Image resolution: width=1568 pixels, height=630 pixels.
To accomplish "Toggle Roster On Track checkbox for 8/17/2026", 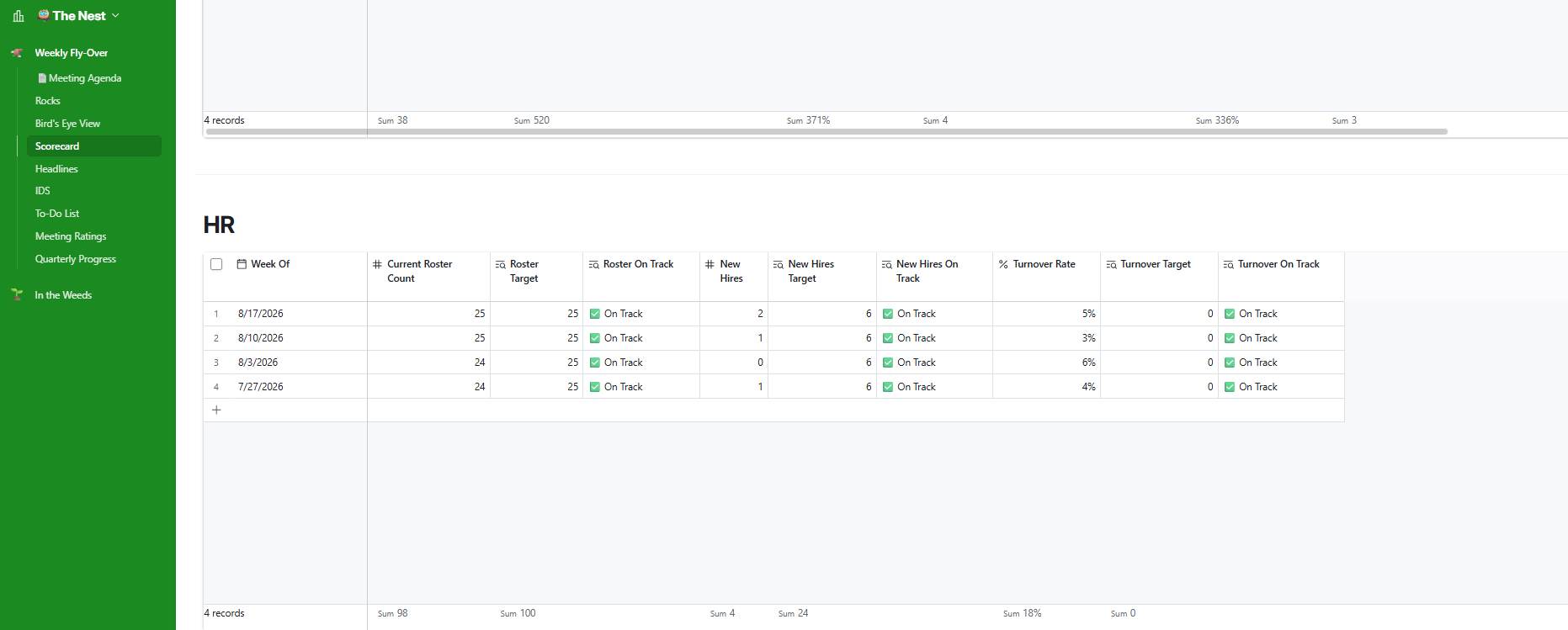I will 595,314.
